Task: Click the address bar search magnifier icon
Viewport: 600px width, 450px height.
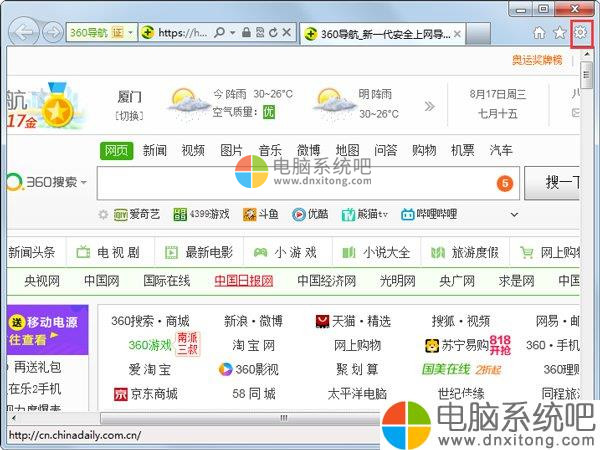Action: point(219,33)
